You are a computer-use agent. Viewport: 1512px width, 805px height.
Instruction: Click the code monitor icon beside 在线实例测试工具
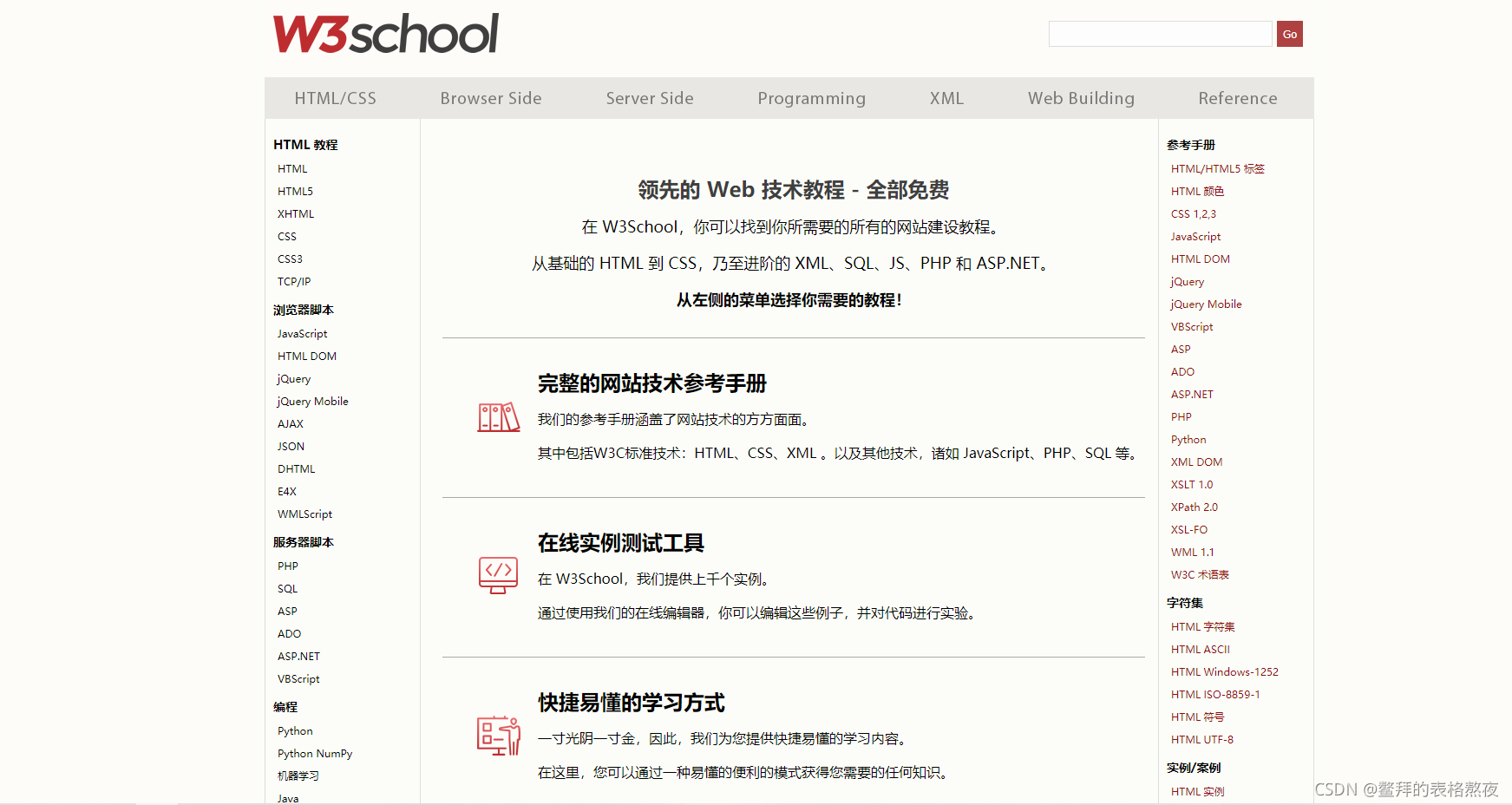point(499,576)
